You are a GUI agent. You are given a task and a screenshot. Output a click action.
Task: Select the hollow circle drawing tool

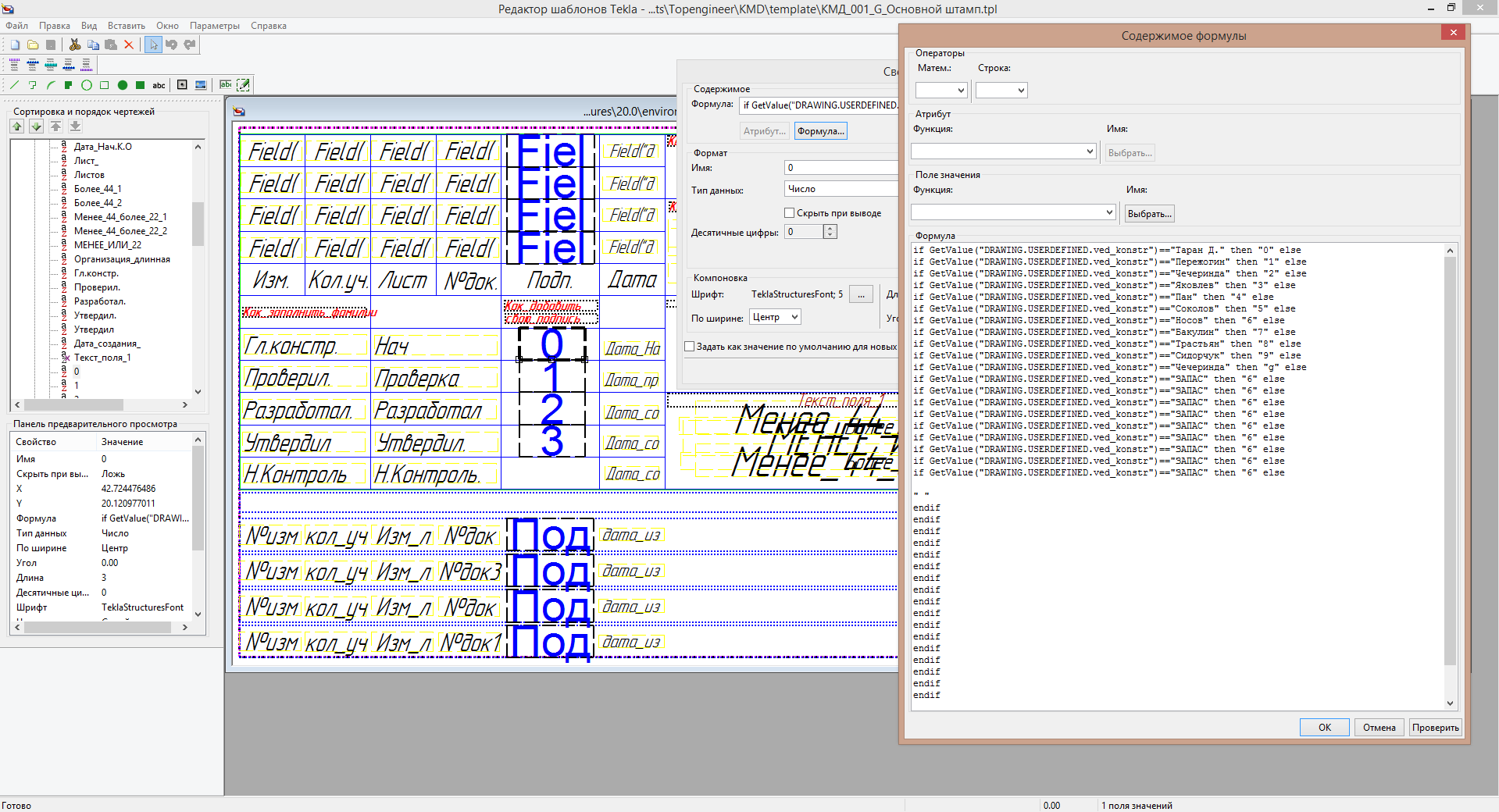[87, 85]
